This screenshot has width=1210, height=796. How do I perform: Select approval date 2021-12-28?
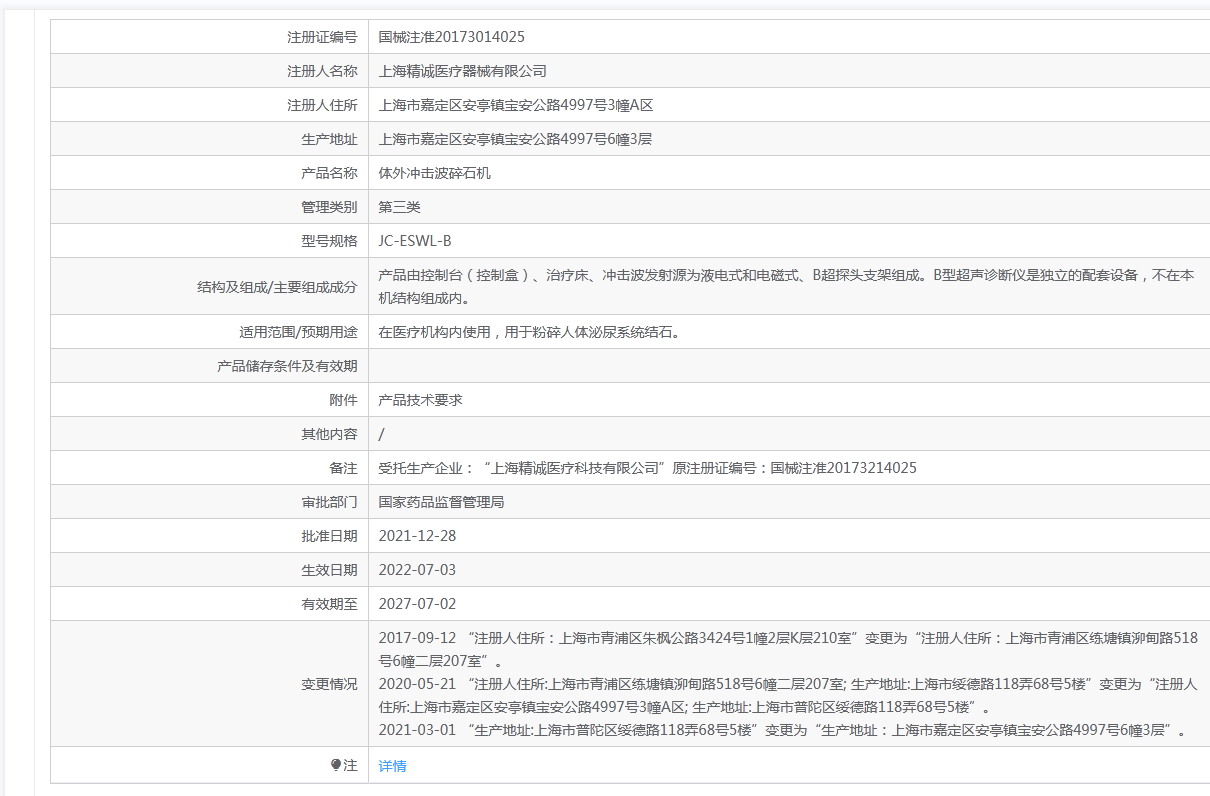click(417, 536)
